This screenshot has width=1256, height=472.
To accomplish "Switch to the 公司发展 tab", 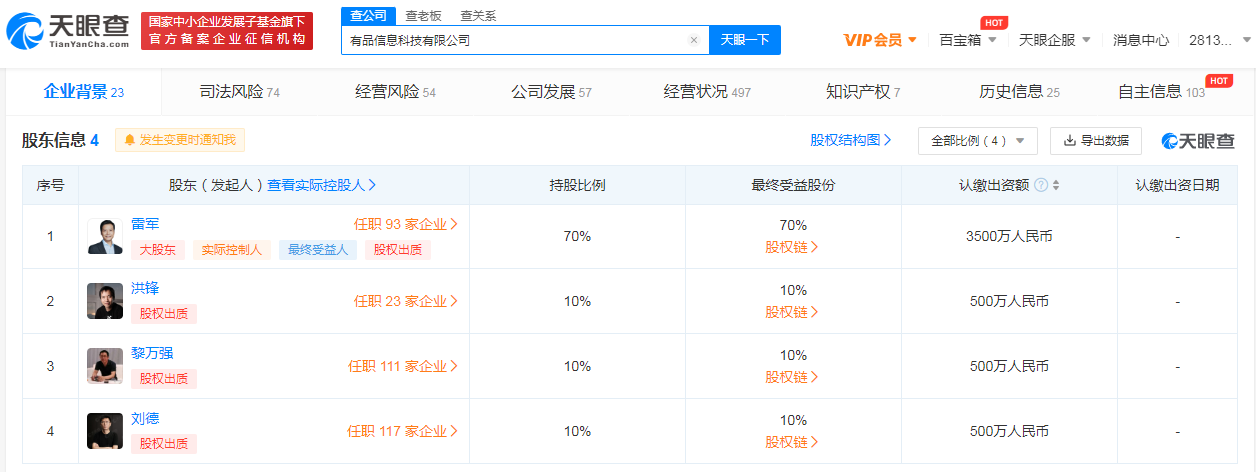I will click(x=551, y=92).
